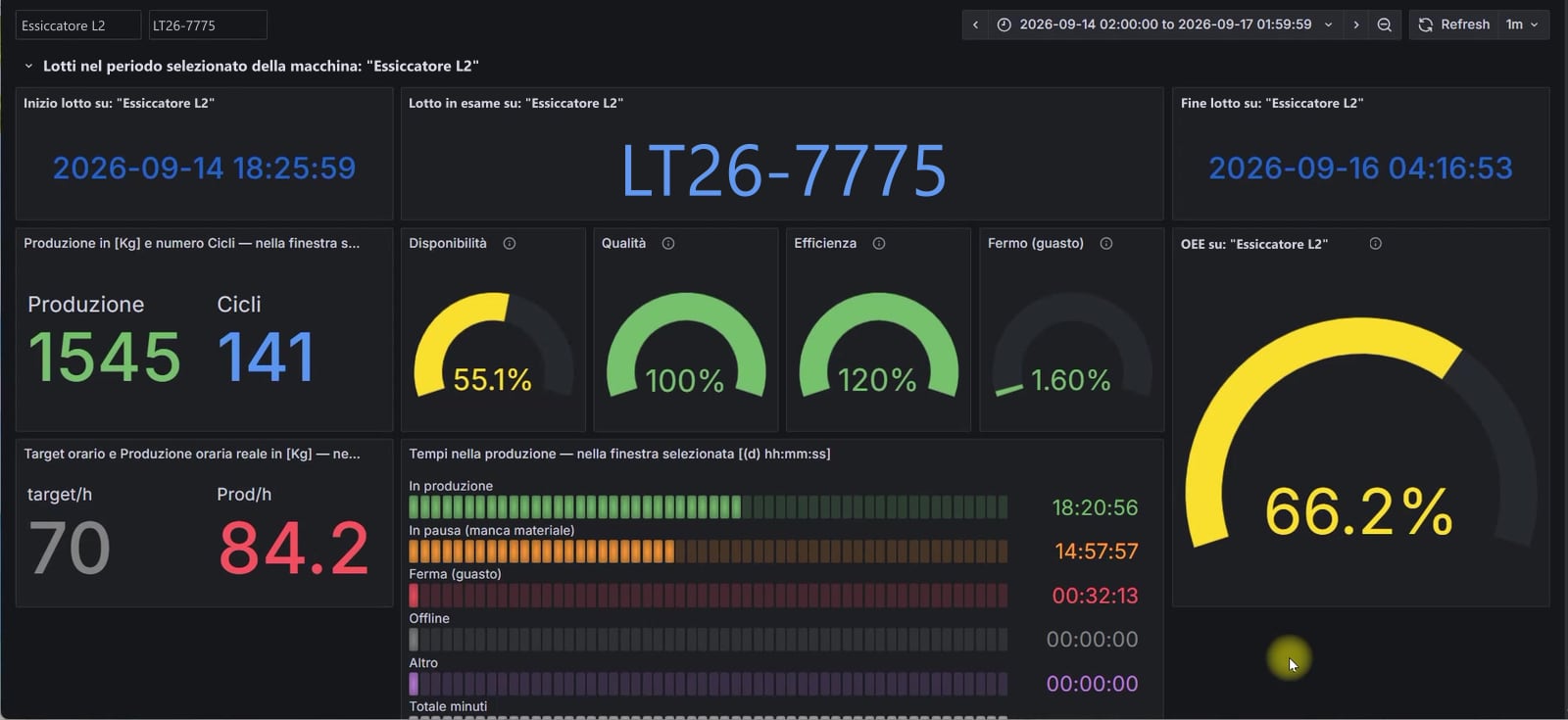Open the time range picker dropdown
The height and width of the screenshot is (720, 1568).
(x=1166, y=24)
